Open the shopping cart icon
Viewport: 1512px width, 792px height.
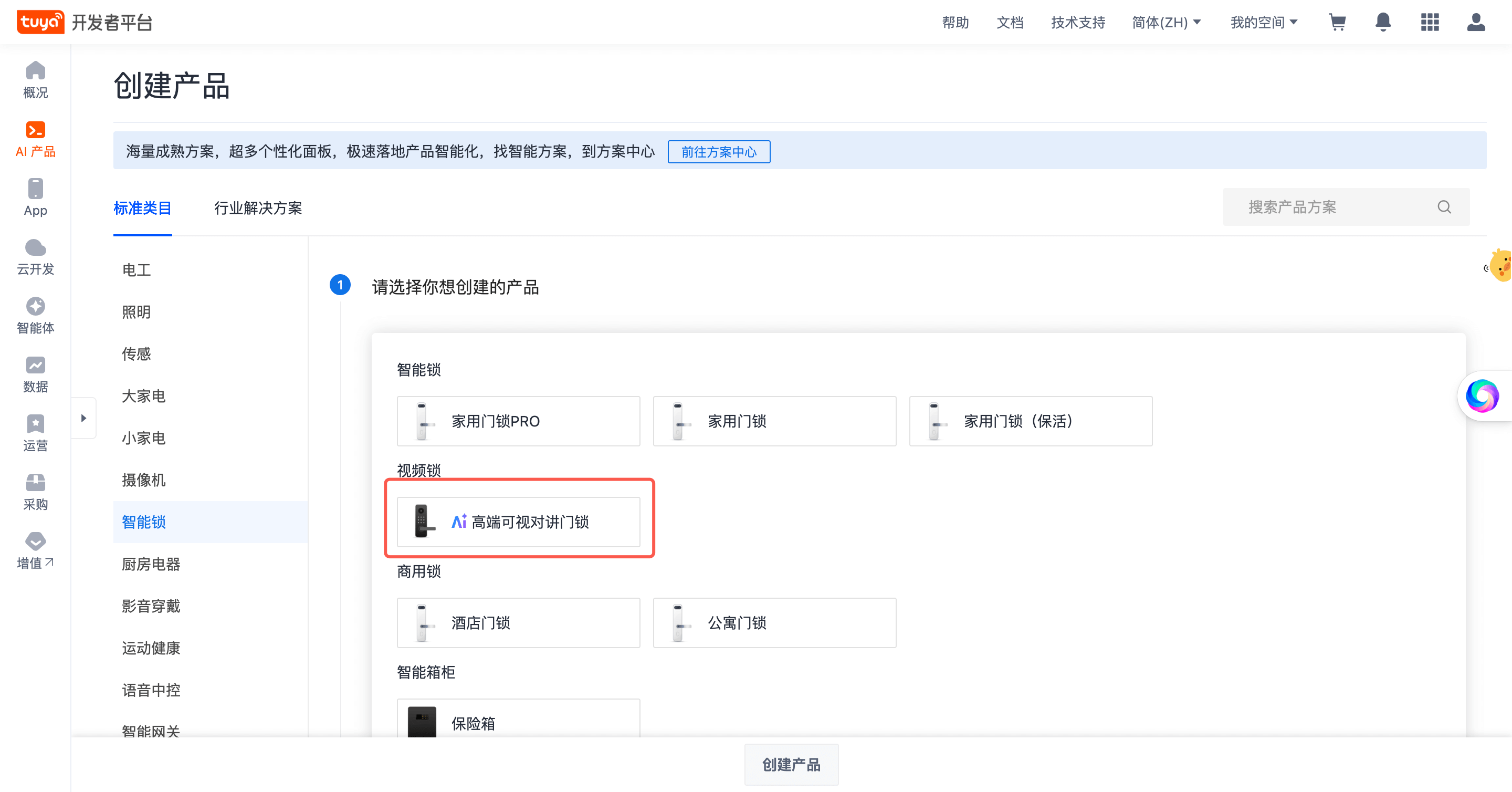click(1337, 22)
